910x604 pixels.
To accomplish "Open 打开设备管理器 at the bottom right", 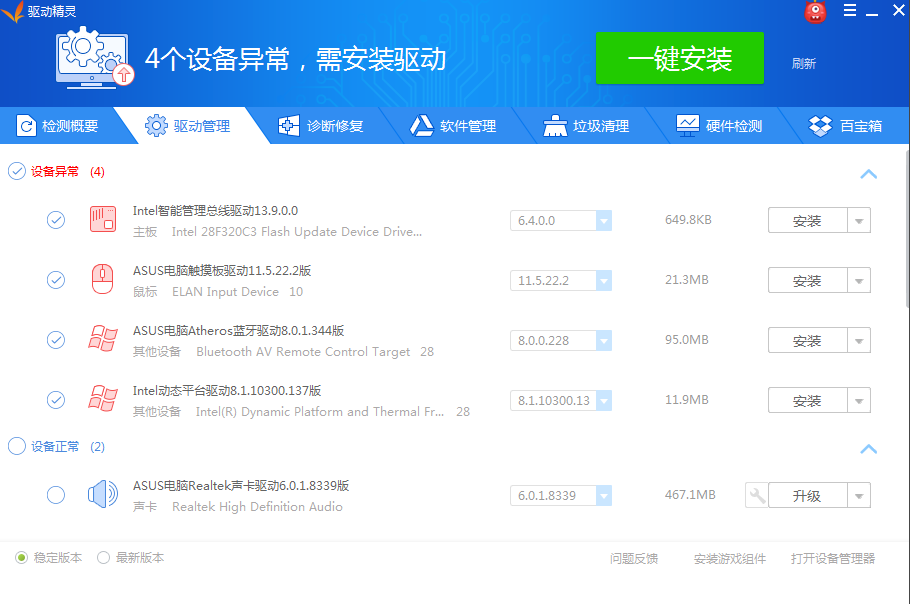I will tap(833, 559).
